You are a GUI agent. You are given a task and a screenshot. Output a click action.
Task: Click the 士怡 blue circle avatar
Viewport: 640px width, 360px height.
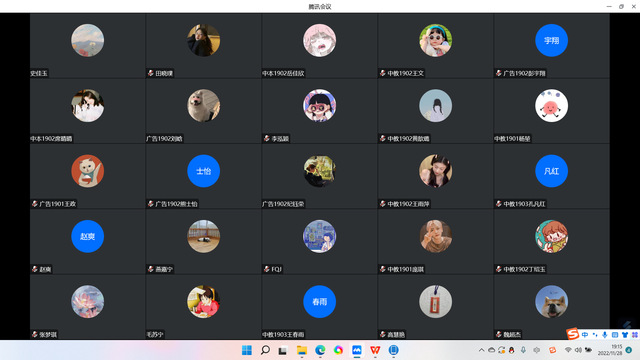pos(203,171)
